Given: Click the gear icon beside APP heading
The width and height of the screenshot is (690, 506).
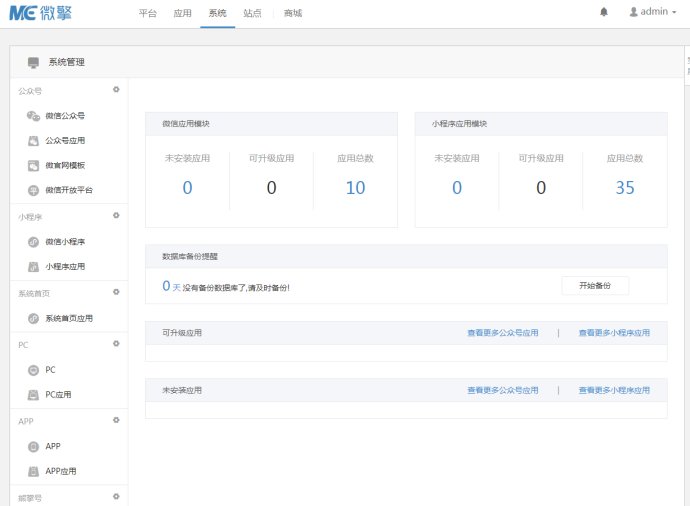Looking at the screenshot, I should (116, 420).
